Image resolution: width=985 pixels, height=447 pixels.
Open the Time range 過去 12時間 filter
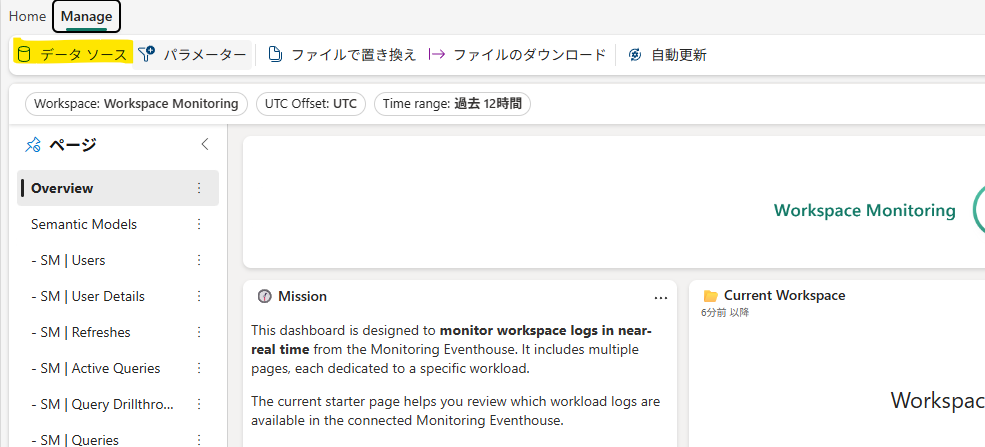[452, 104]
